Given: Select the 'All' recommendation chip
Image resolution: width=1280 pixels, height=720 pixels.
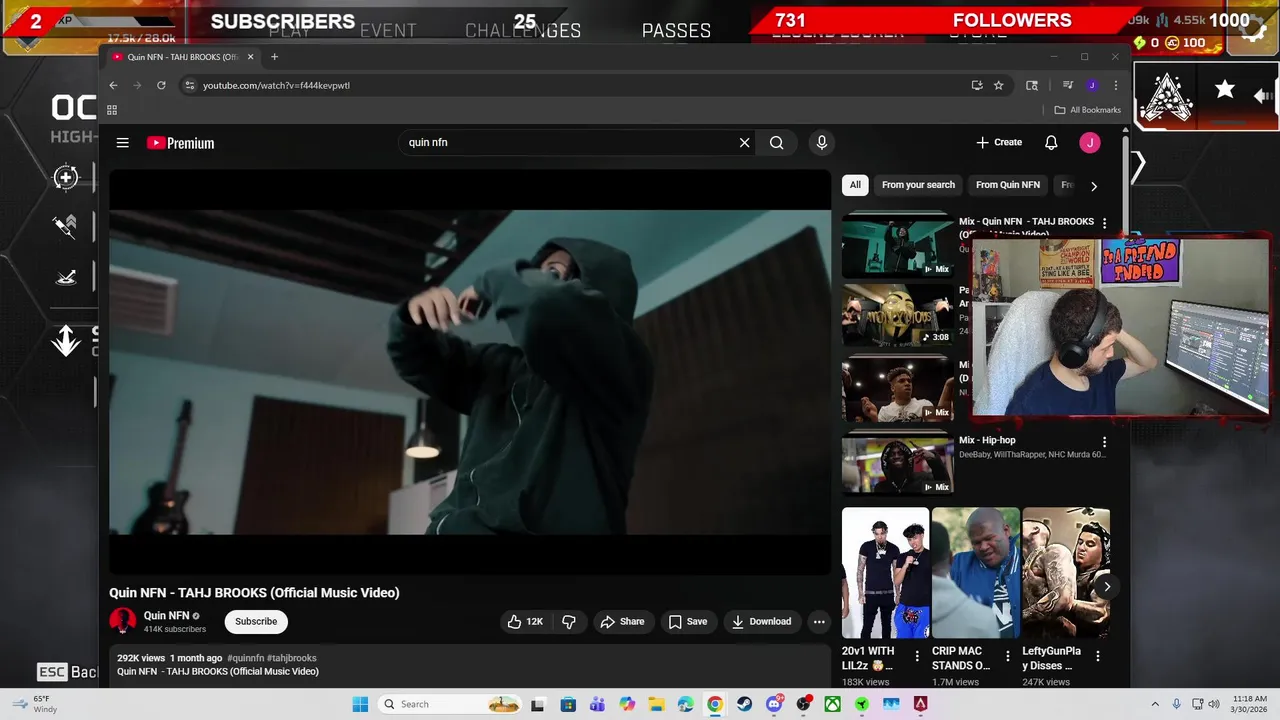Looking at the screenshot, I should [x=855, y=185].
